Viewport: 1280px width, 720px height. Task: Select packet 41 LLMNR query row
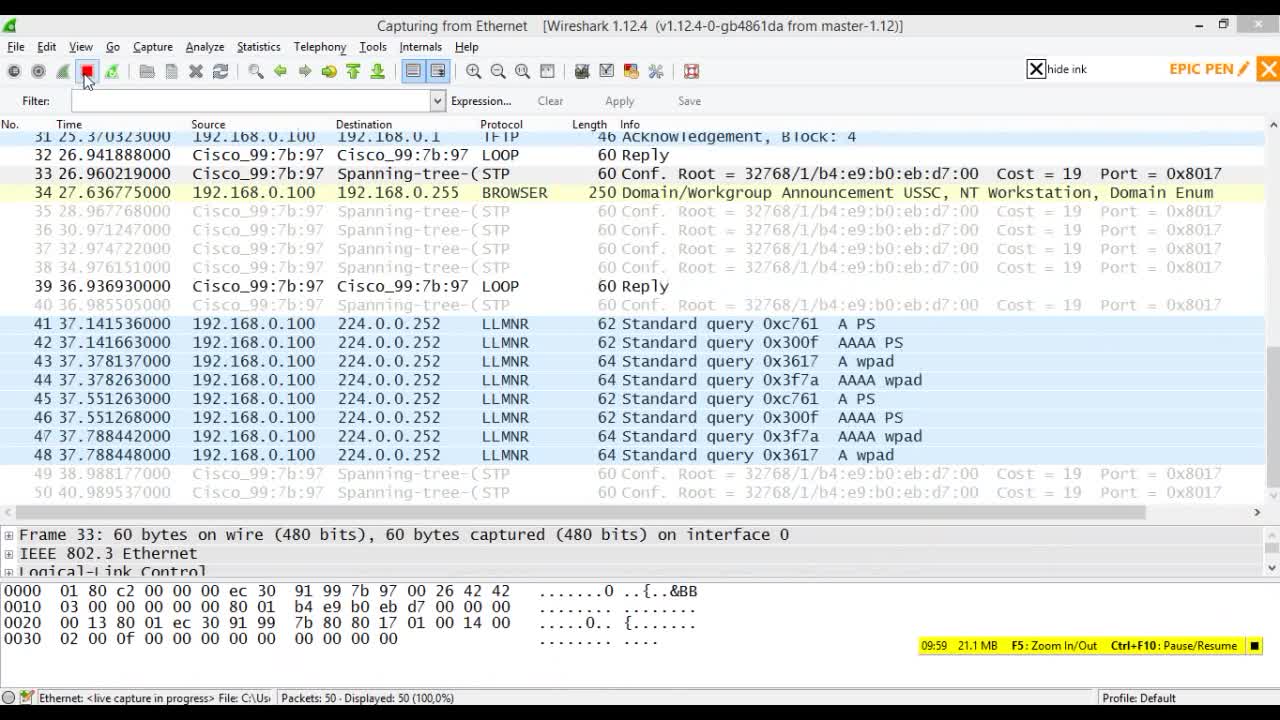click(633, 324)
